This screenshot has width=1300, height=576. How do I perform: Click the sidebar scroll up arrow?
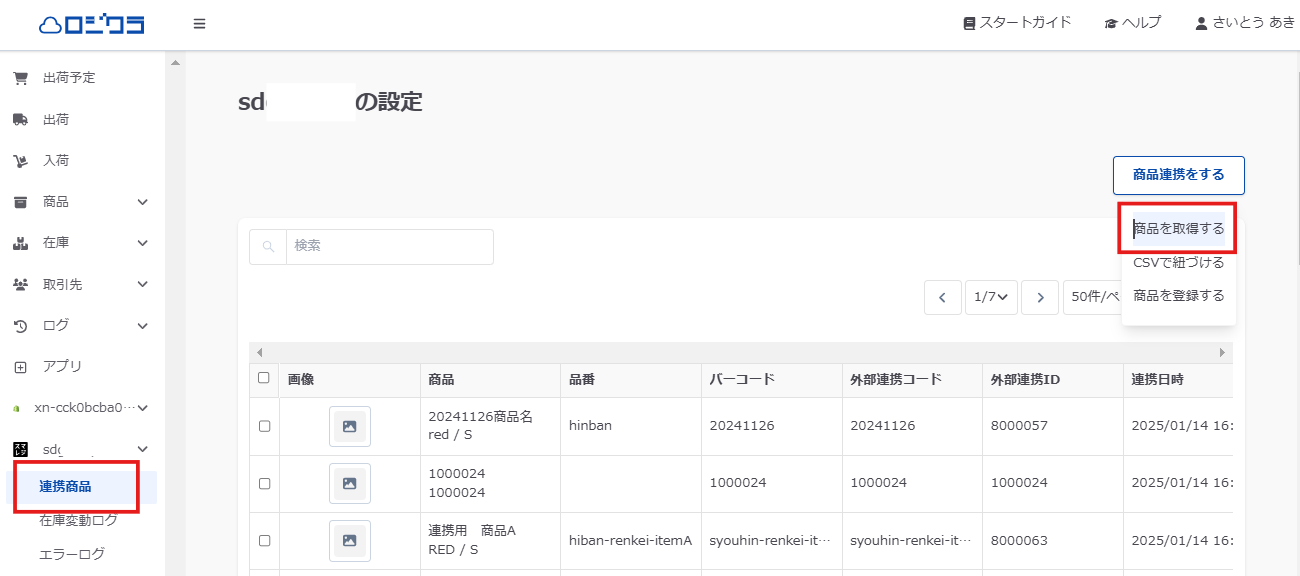(x=176, y=63)
